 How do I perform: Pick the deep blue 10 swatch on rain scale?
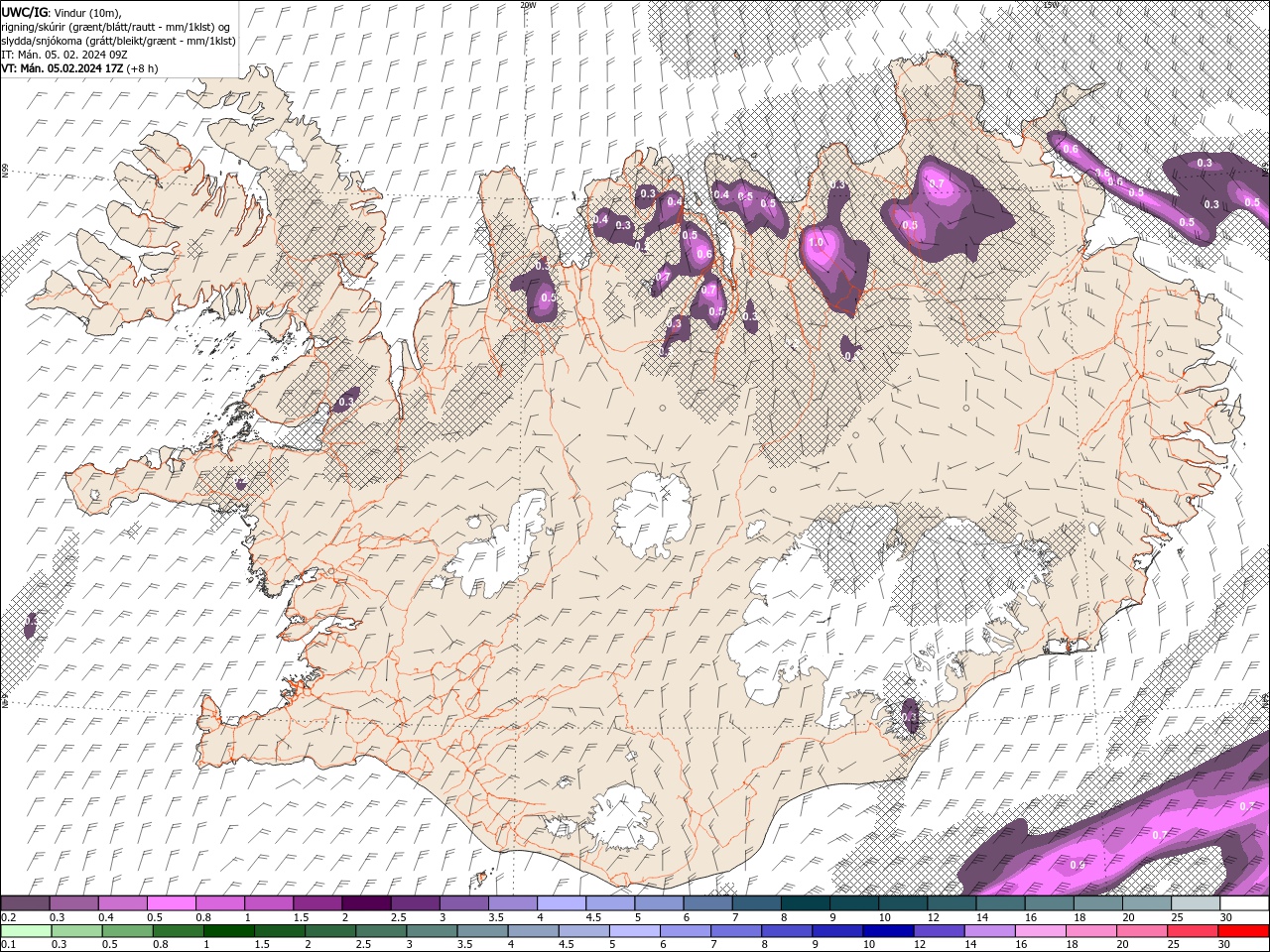(888, 930)
